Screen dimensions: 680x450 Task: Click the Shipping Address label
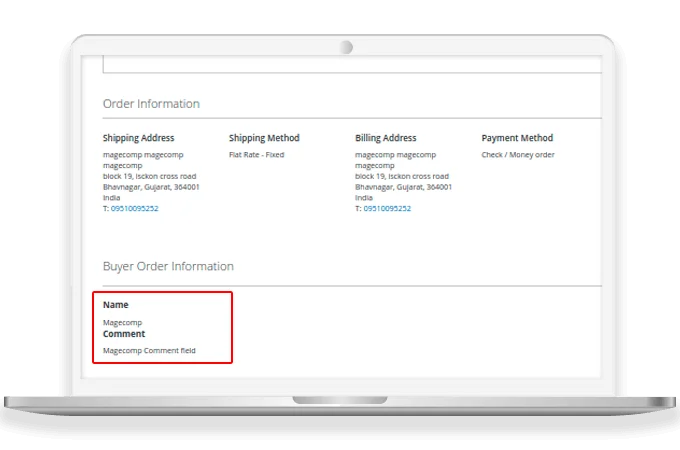138,138
